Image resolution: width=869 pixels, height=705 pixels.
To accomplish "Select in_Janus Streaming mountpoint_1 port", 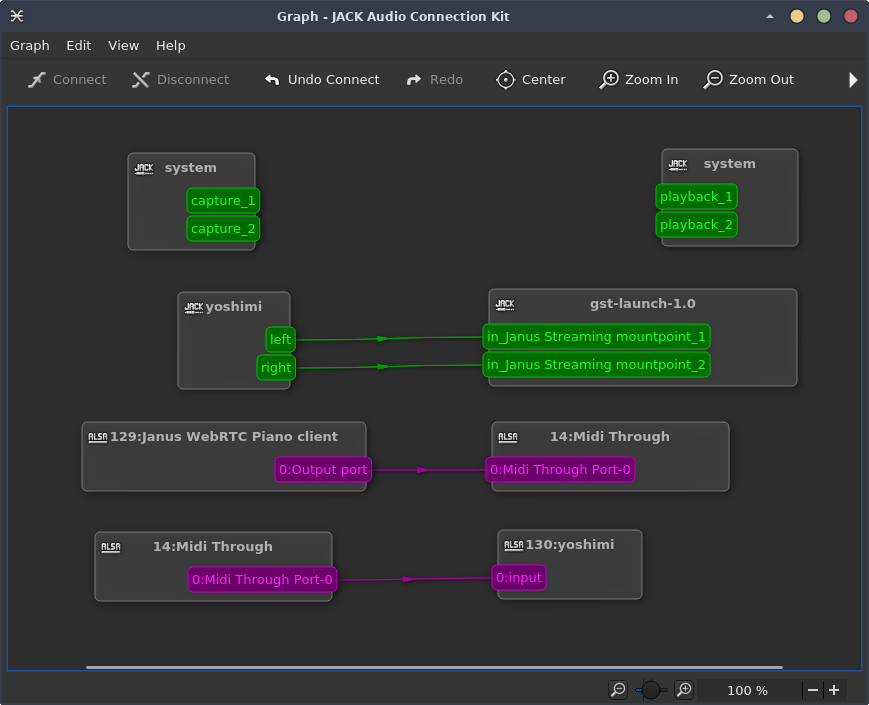I will (596, 336).
